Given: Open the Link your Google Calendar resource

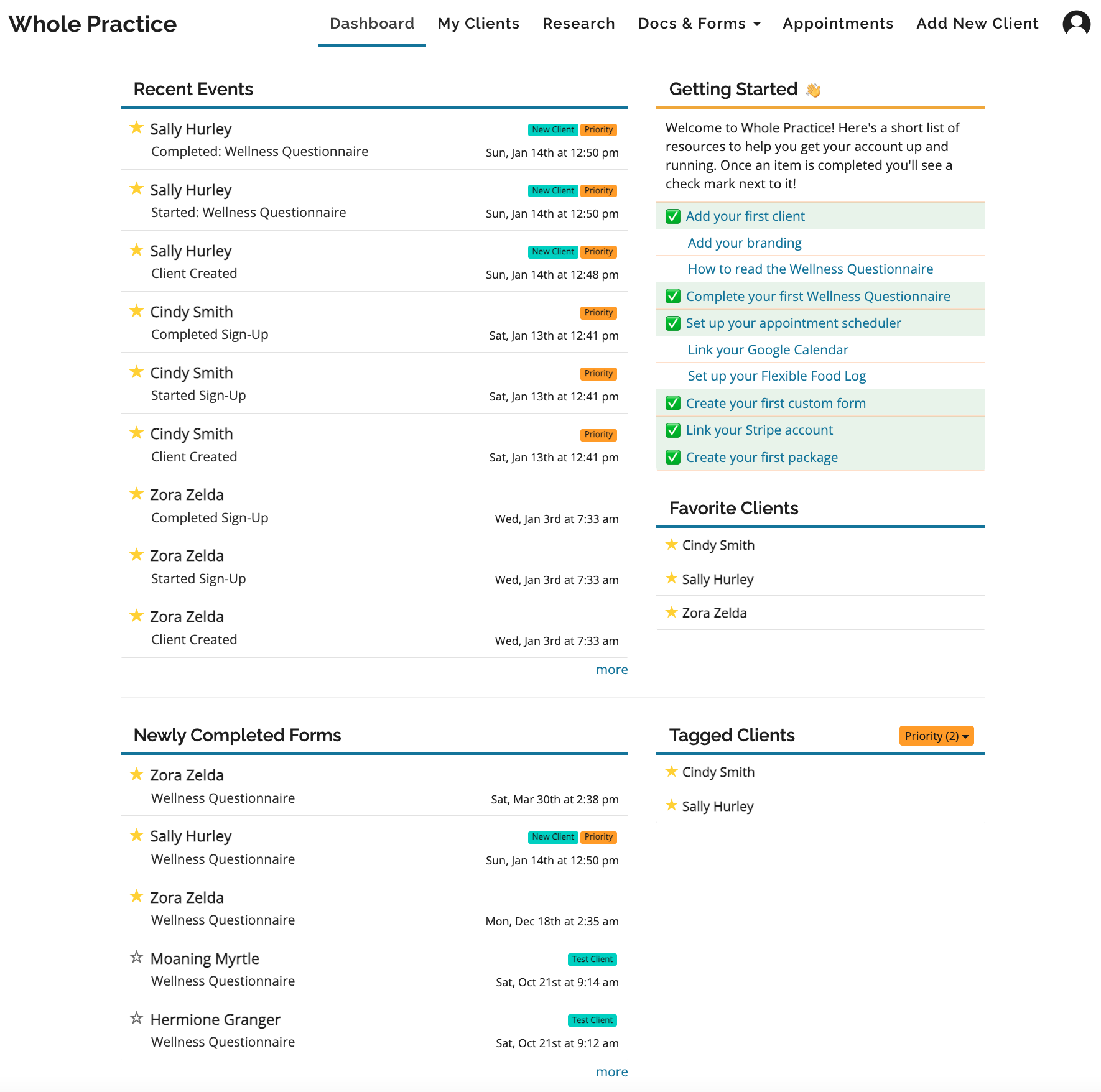Looking at the screenshot, I should pos(768,350).
